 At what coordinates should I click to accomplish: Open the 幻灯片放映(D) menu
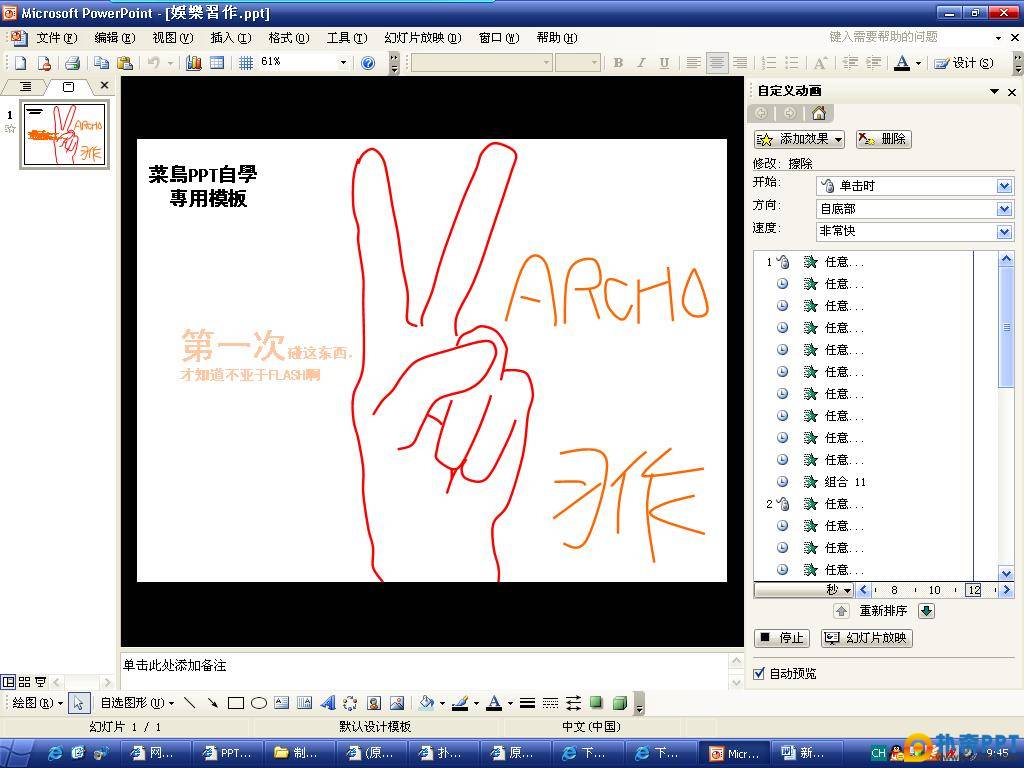(x=423, y=38)
